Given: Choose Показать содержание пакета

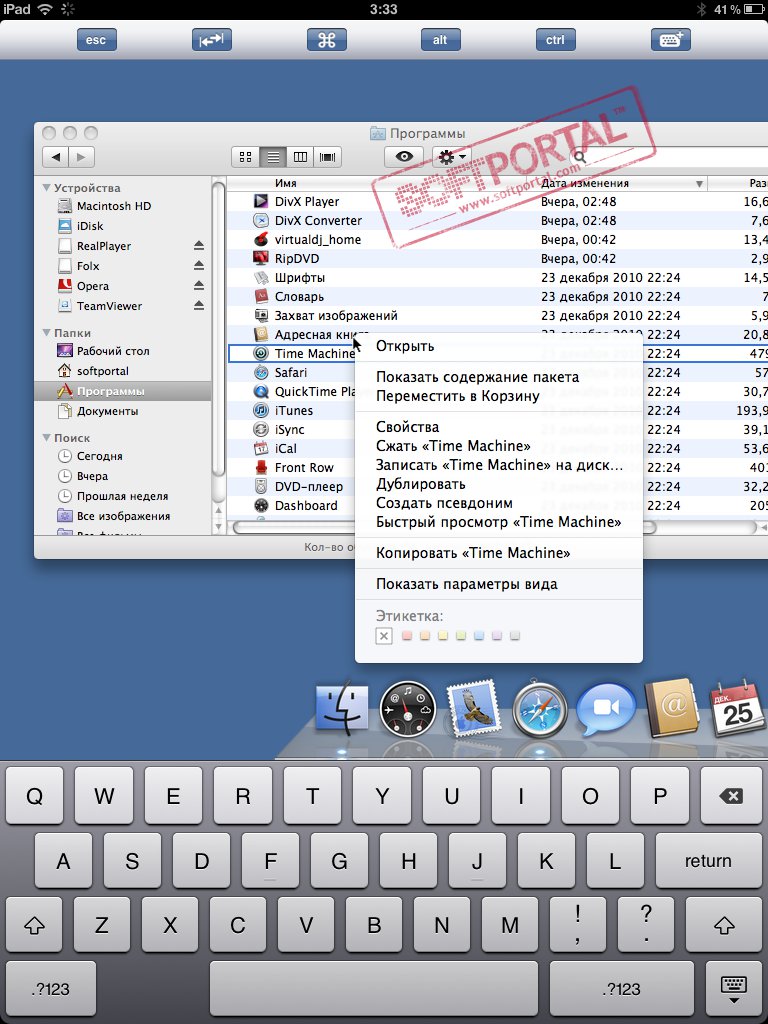Looking at the screenshot, I should [x=499, y=377].
